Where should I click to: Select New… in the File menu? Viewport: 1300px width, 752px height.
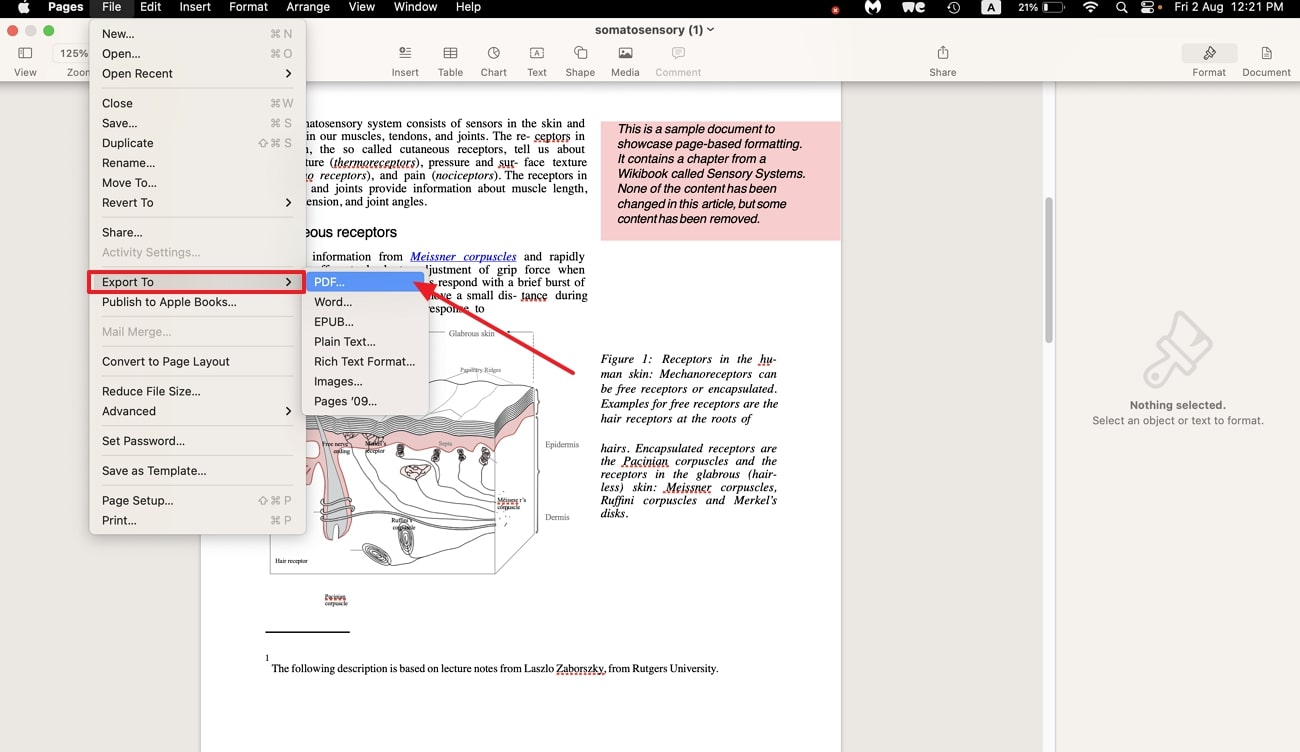(197, 34)
